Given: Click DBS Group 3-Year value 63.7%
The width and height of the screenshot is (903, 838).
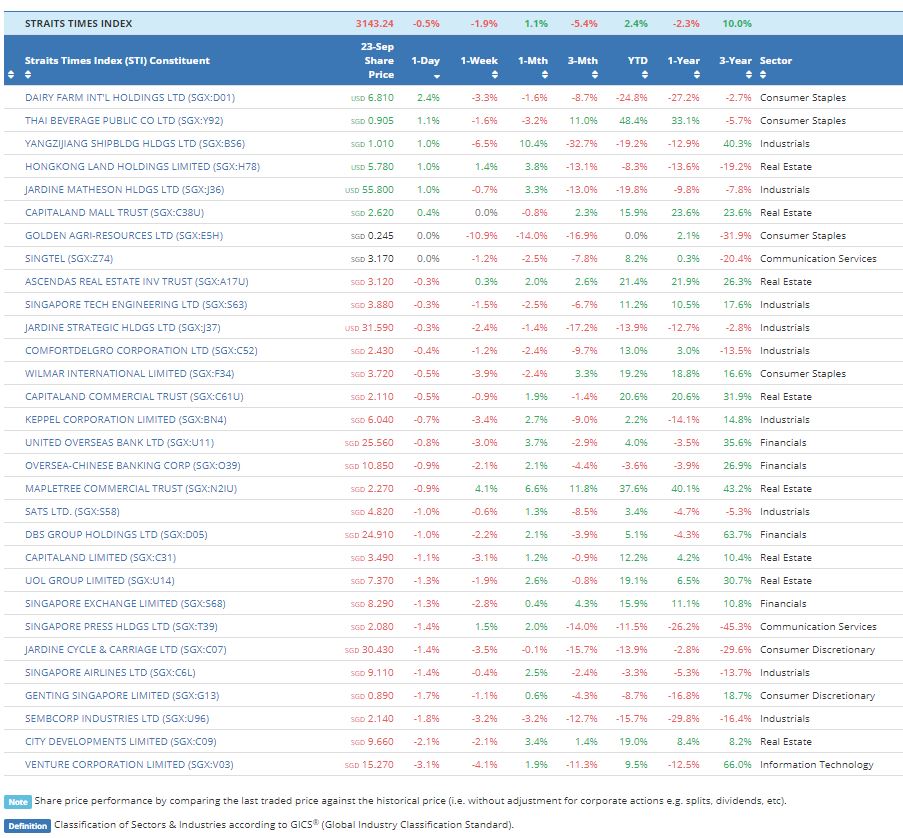Looking at the screenshot, I should (738, 535).
